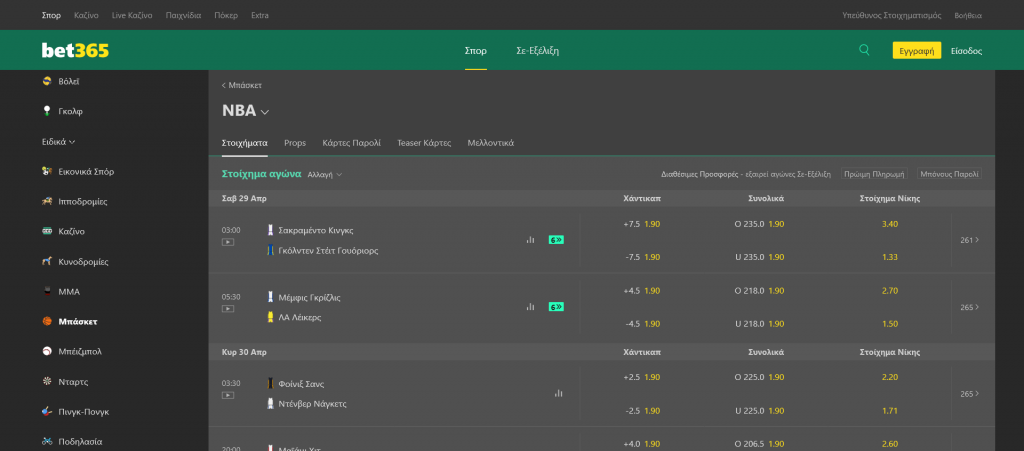This screenshot has height=451, width=1024.
Task: Open ΛΑ Λέικερς team name
Action: click(x=300, y=317)
